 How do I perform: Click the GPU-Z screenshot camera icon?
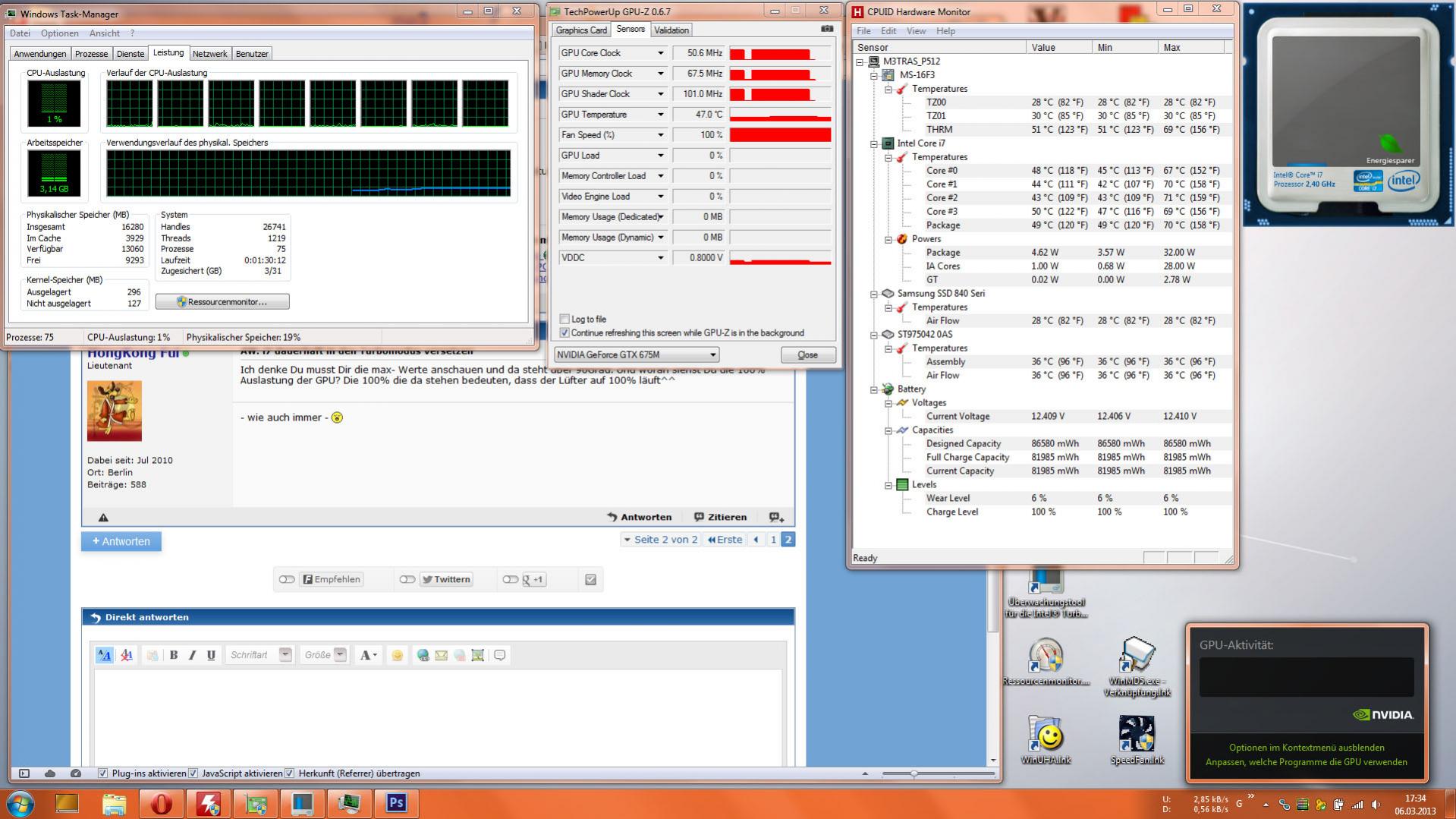pyautogui.click(x=827, y=29)
